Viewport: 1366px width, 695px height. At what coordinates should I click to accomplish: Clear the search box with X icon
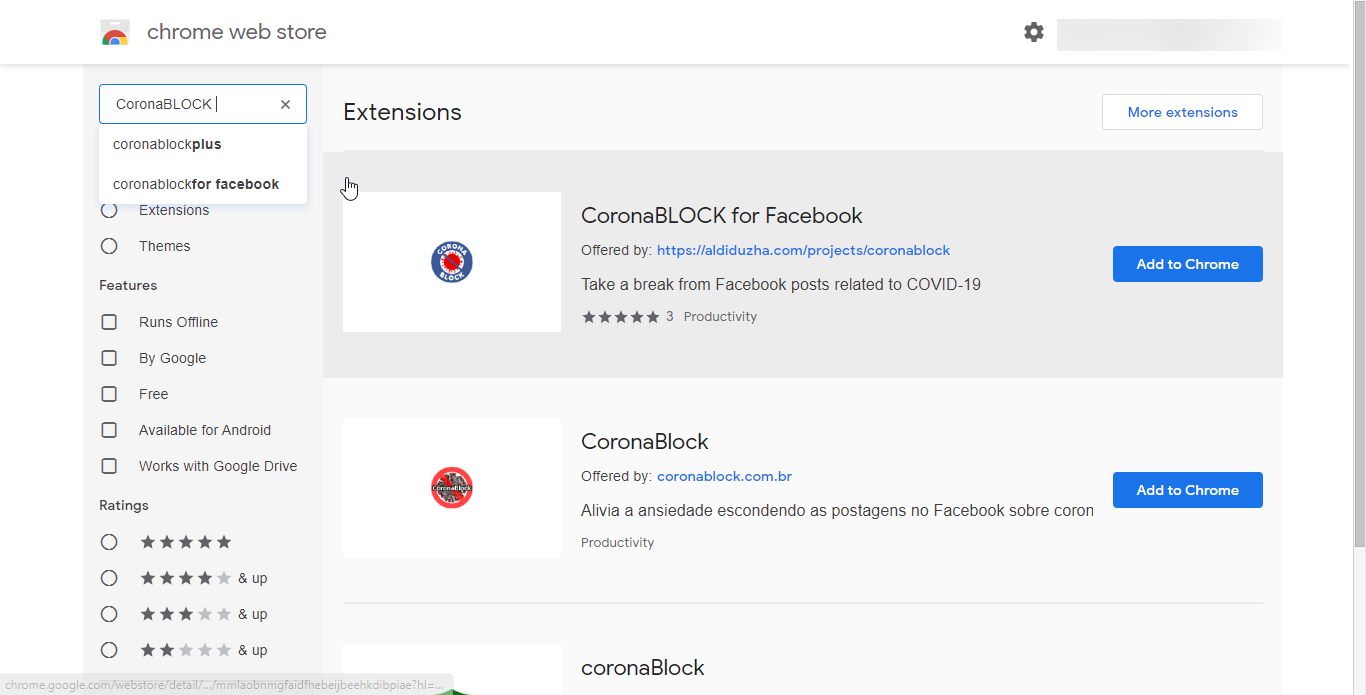click(x=285, y=104)
